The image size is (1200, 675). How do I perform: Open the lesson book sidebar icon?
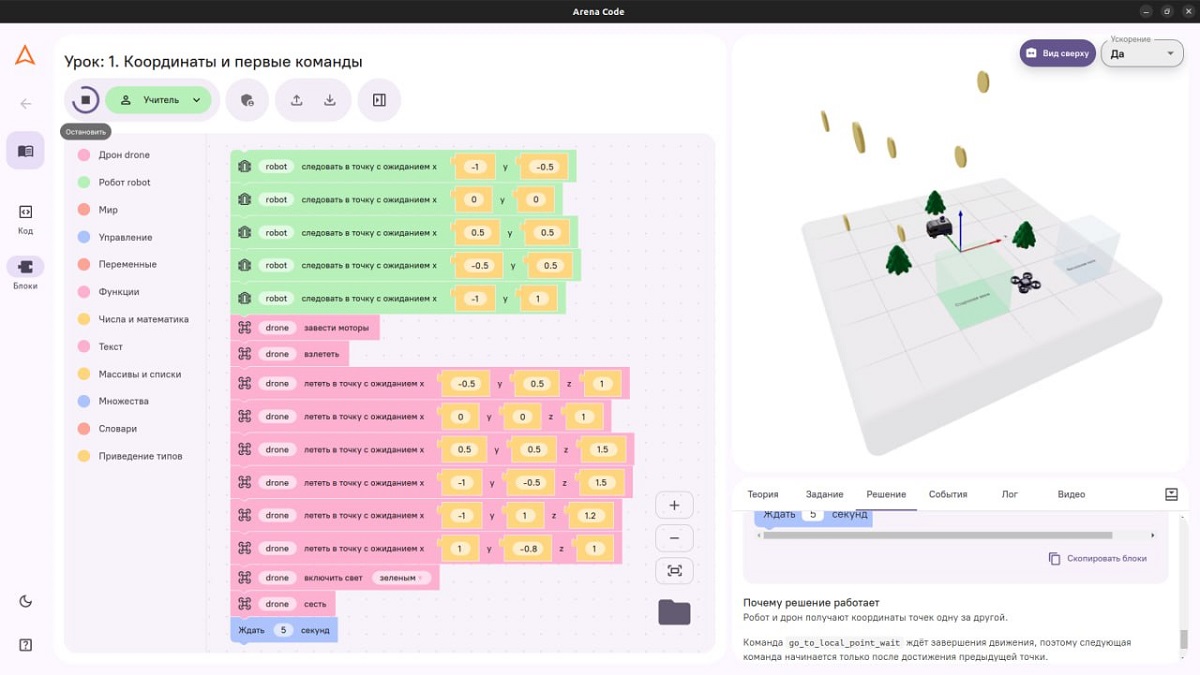[26, 151]
